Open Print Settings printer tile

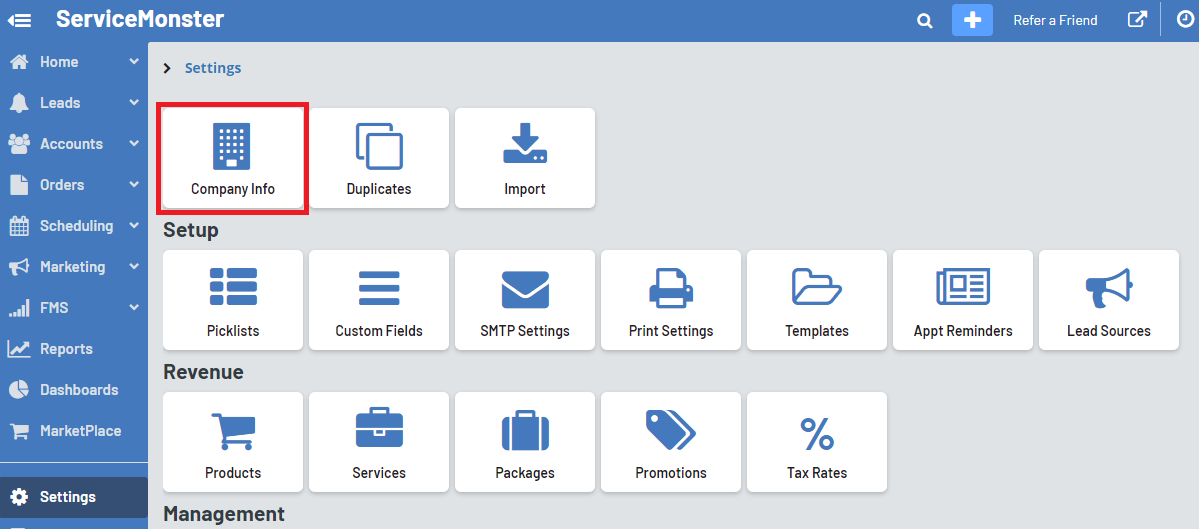[x=671, y=300]
